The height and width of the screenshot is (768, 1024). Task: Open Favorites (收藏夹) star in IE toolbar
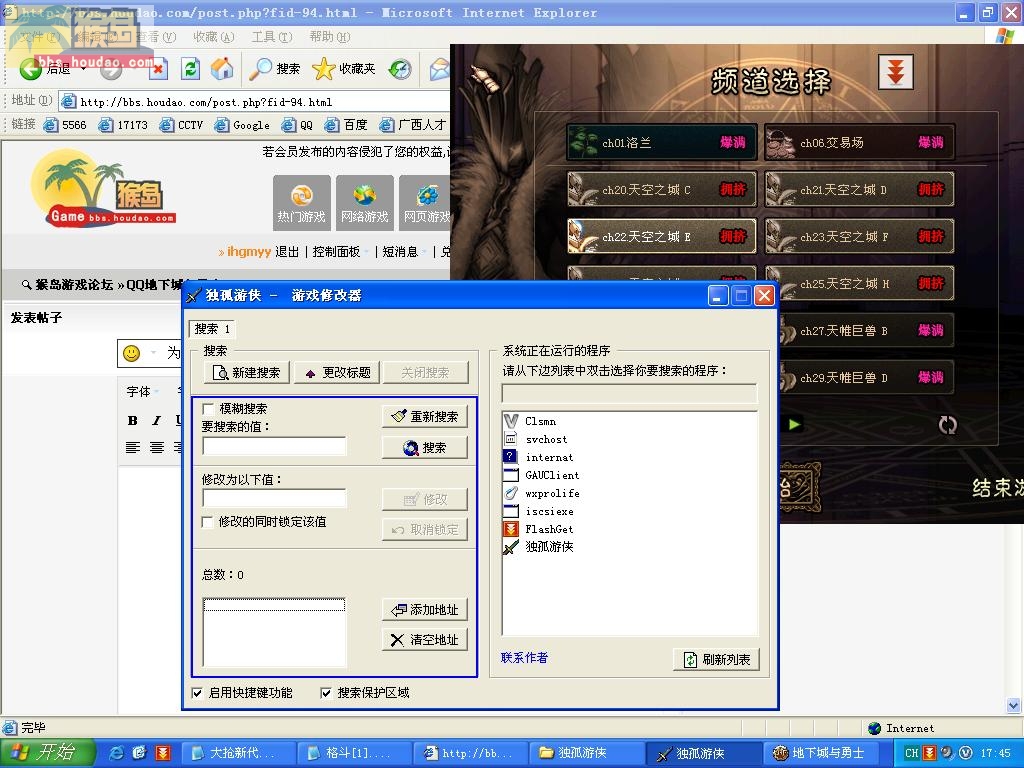pyautogui.click(x=344, y=69)
